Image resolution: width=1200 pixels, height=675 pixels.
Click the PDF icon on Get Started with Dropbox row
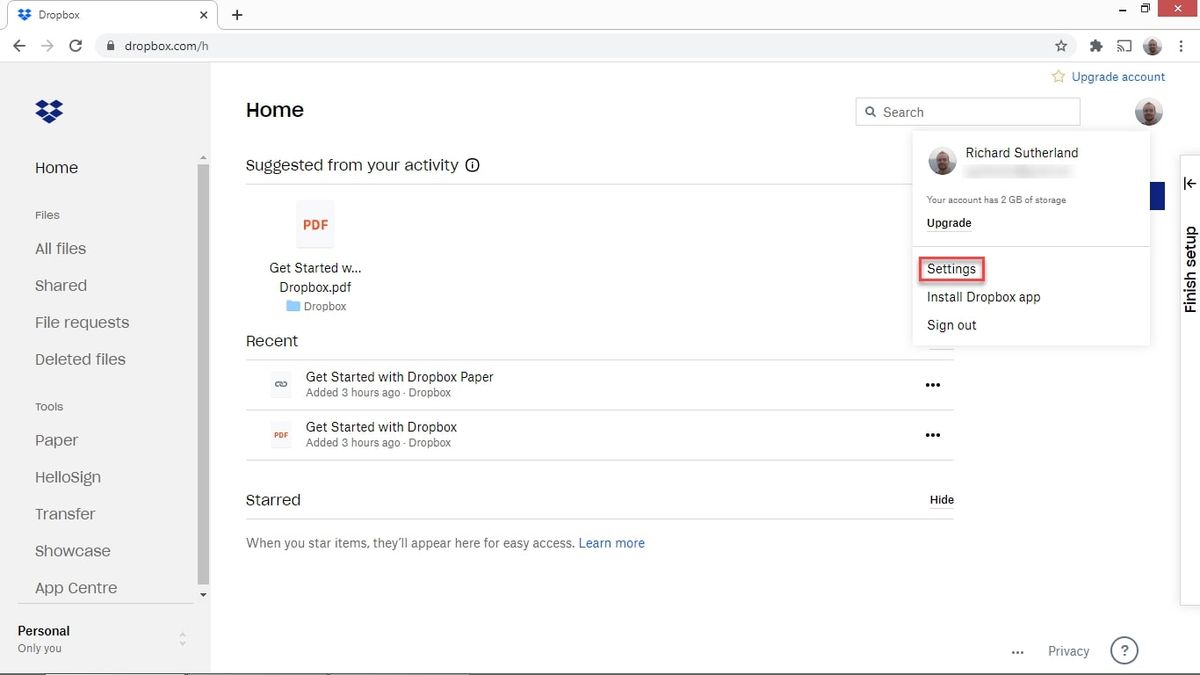coord(280,434)
